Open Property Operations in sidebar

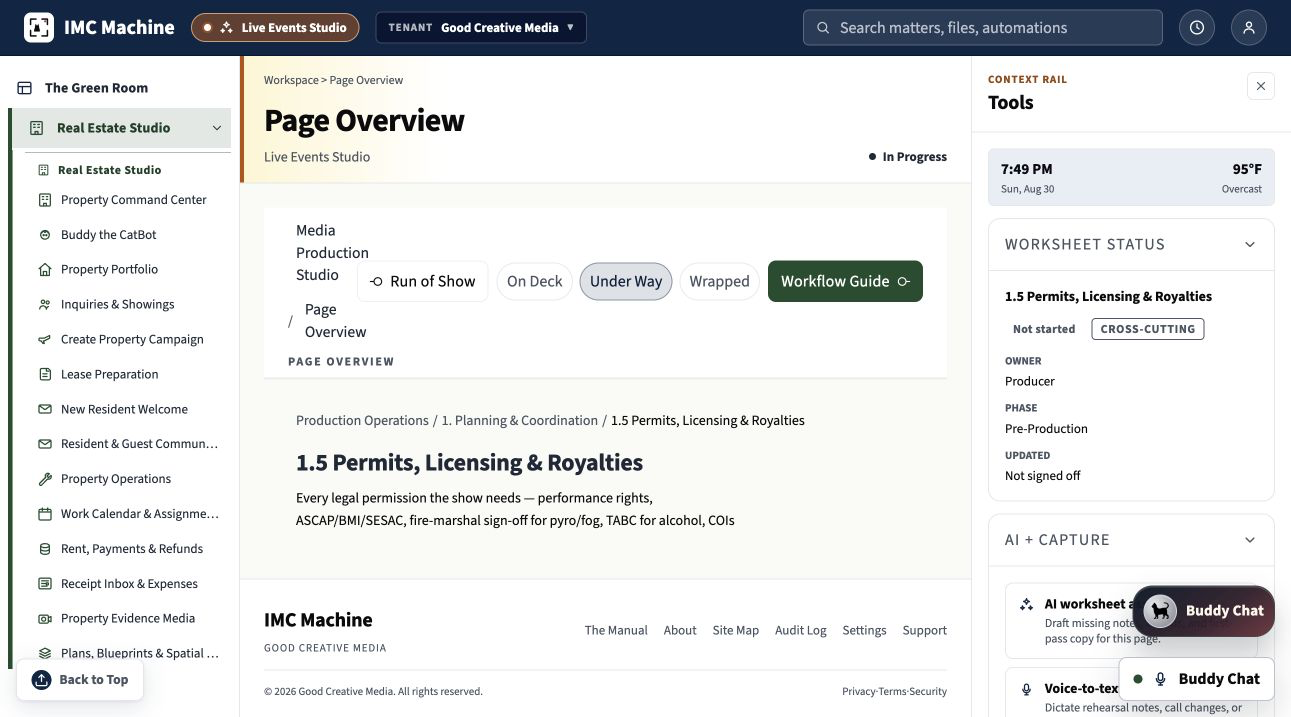pyautogui.click(x=116, y=479)
